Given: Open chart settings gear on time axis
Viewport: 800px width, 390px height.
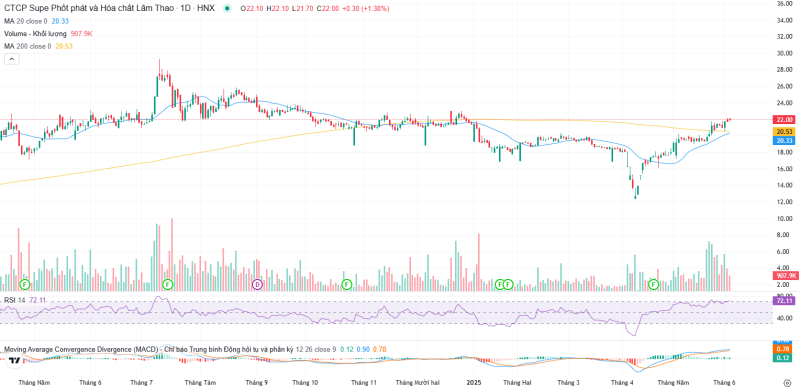Looking at the screenshot, I should point(787,382).
